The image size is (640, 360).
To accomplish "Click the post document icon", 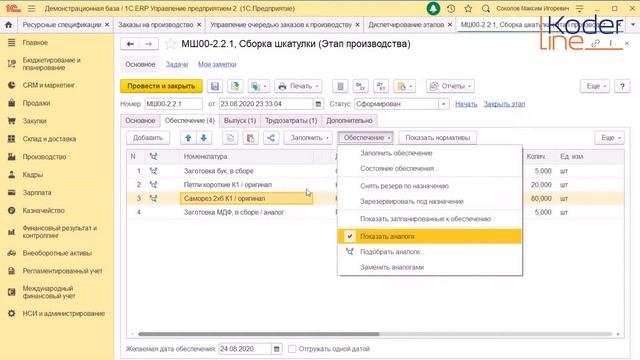I will (x=236, y=86).
